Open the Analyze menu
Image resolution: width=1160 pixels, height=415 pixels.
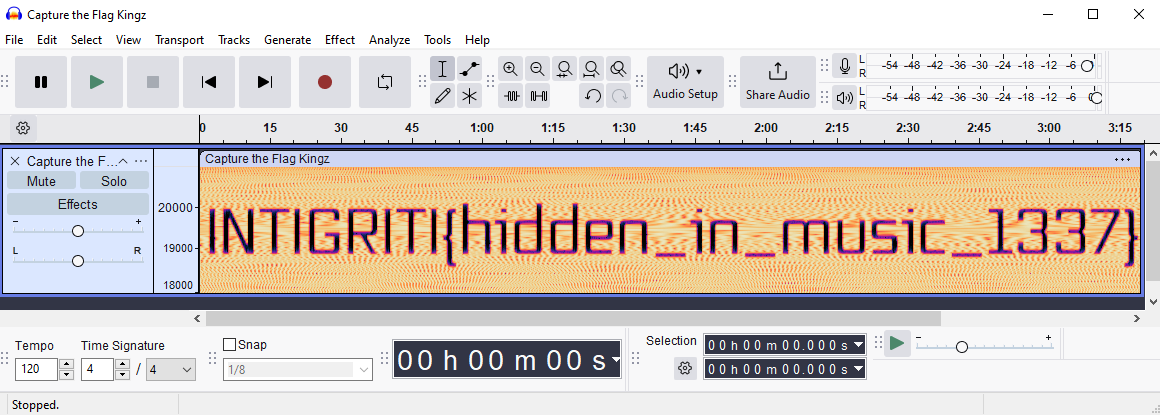click(389, 40)
